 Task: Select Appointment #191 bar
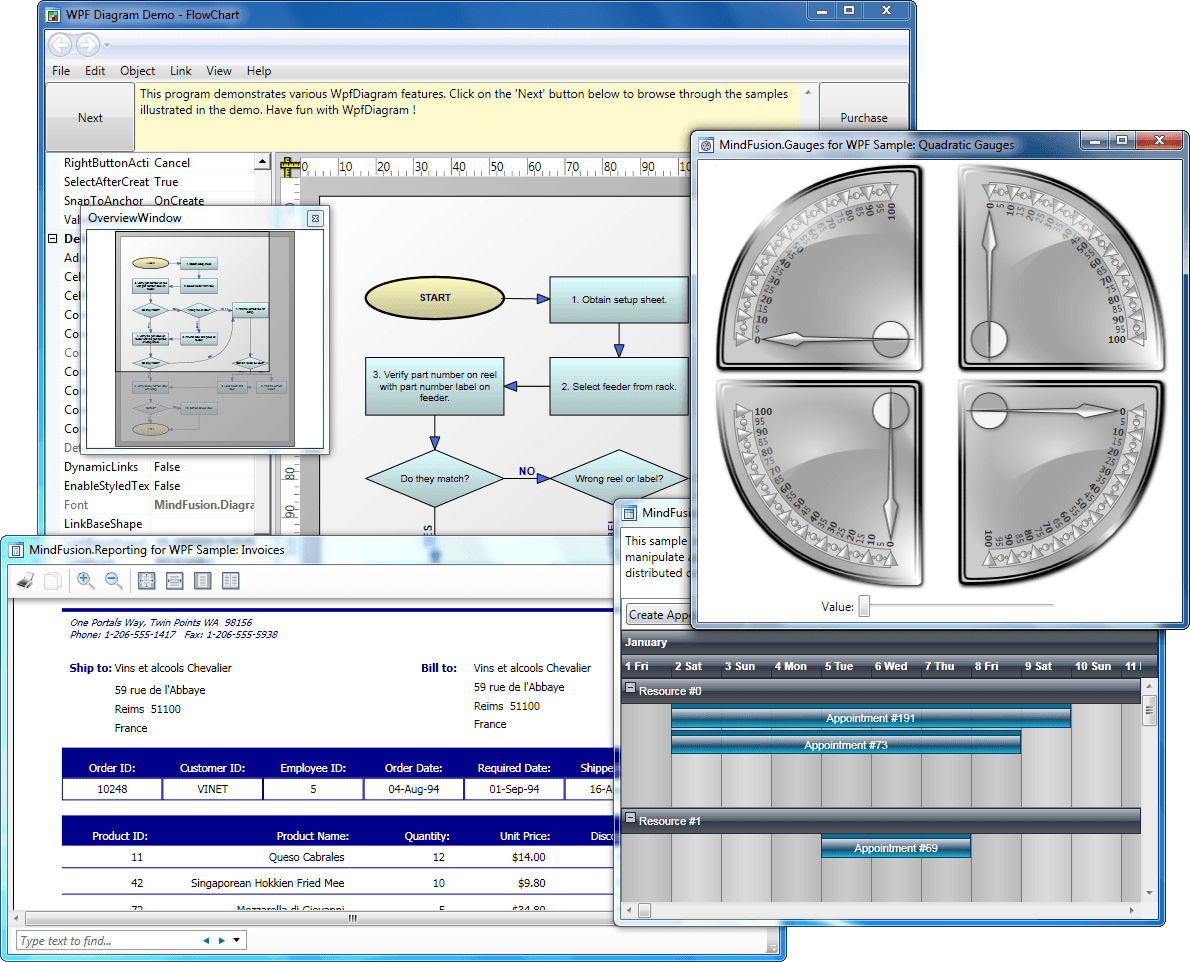click(x=870, y=718)
